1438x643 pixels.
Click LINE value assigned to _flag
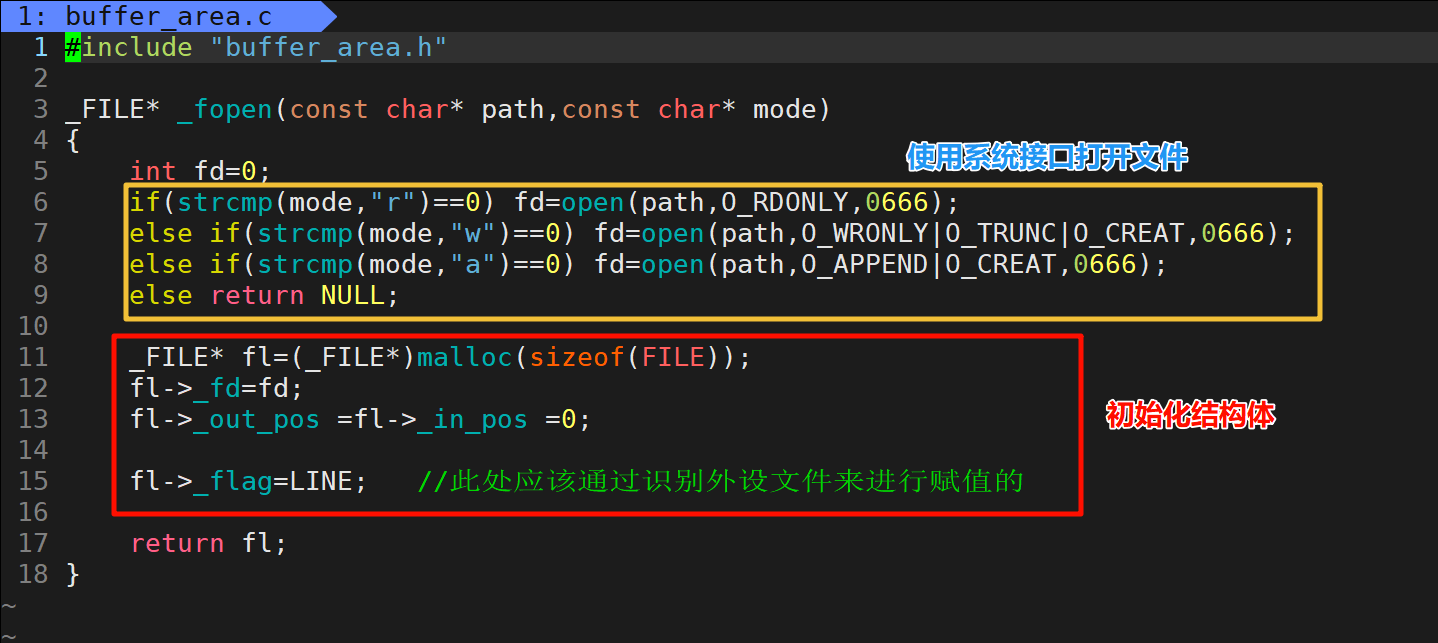(x=320, y=481)
